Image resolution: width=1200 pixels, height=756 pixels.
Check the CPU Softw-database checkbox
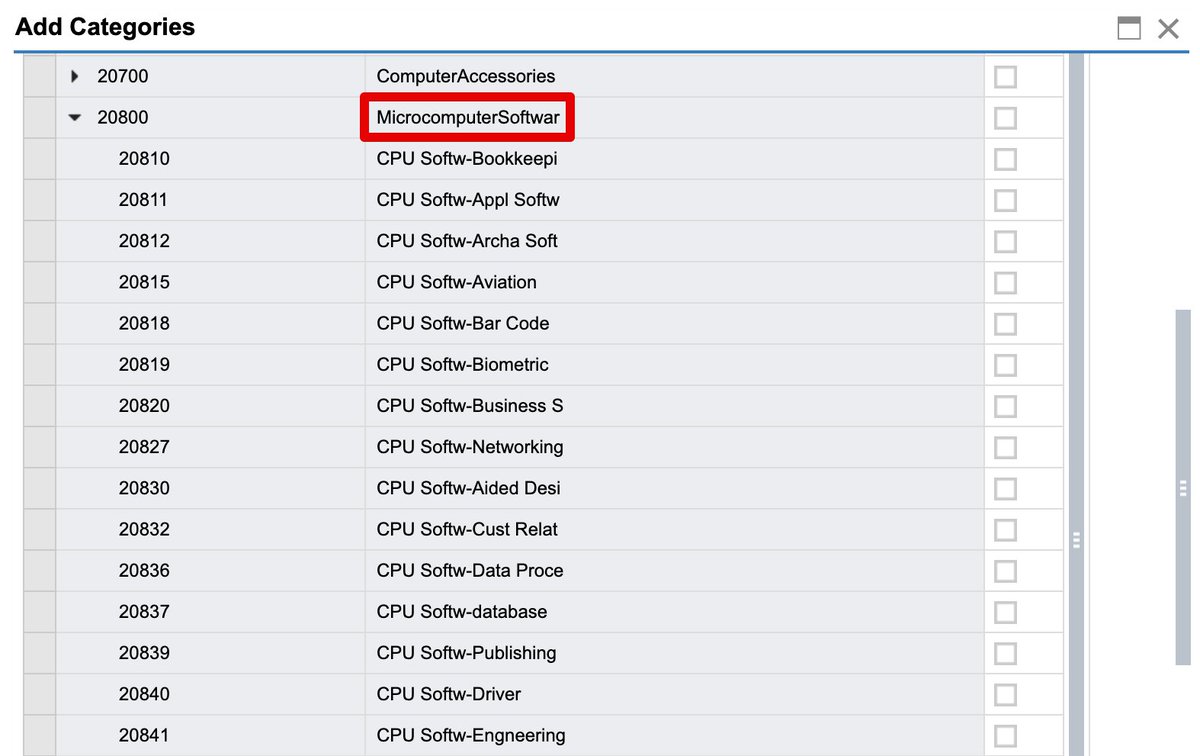point(1005,612)
